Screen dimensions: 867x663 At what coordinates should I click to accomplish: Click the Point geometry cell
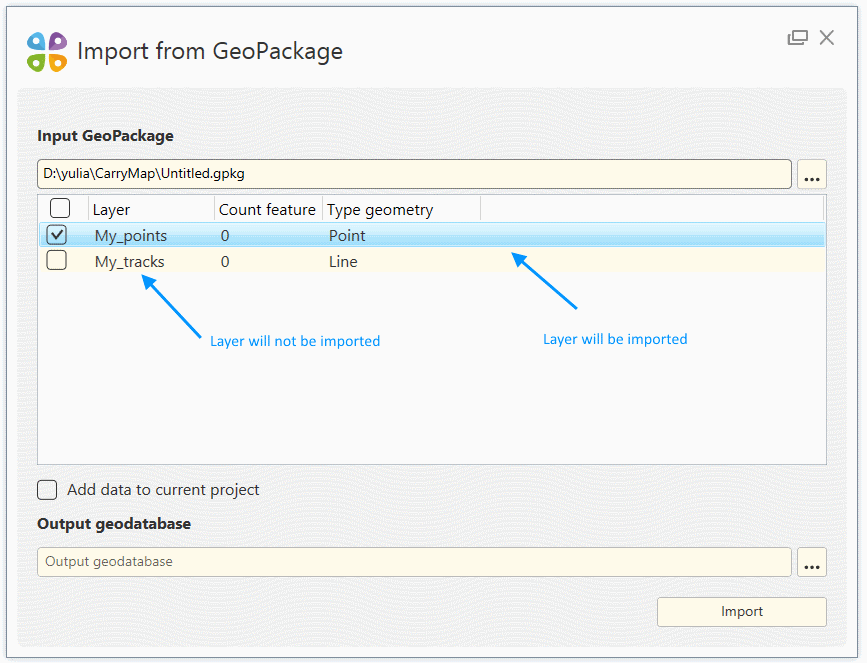pyautogui.click(x=347, y=236)
